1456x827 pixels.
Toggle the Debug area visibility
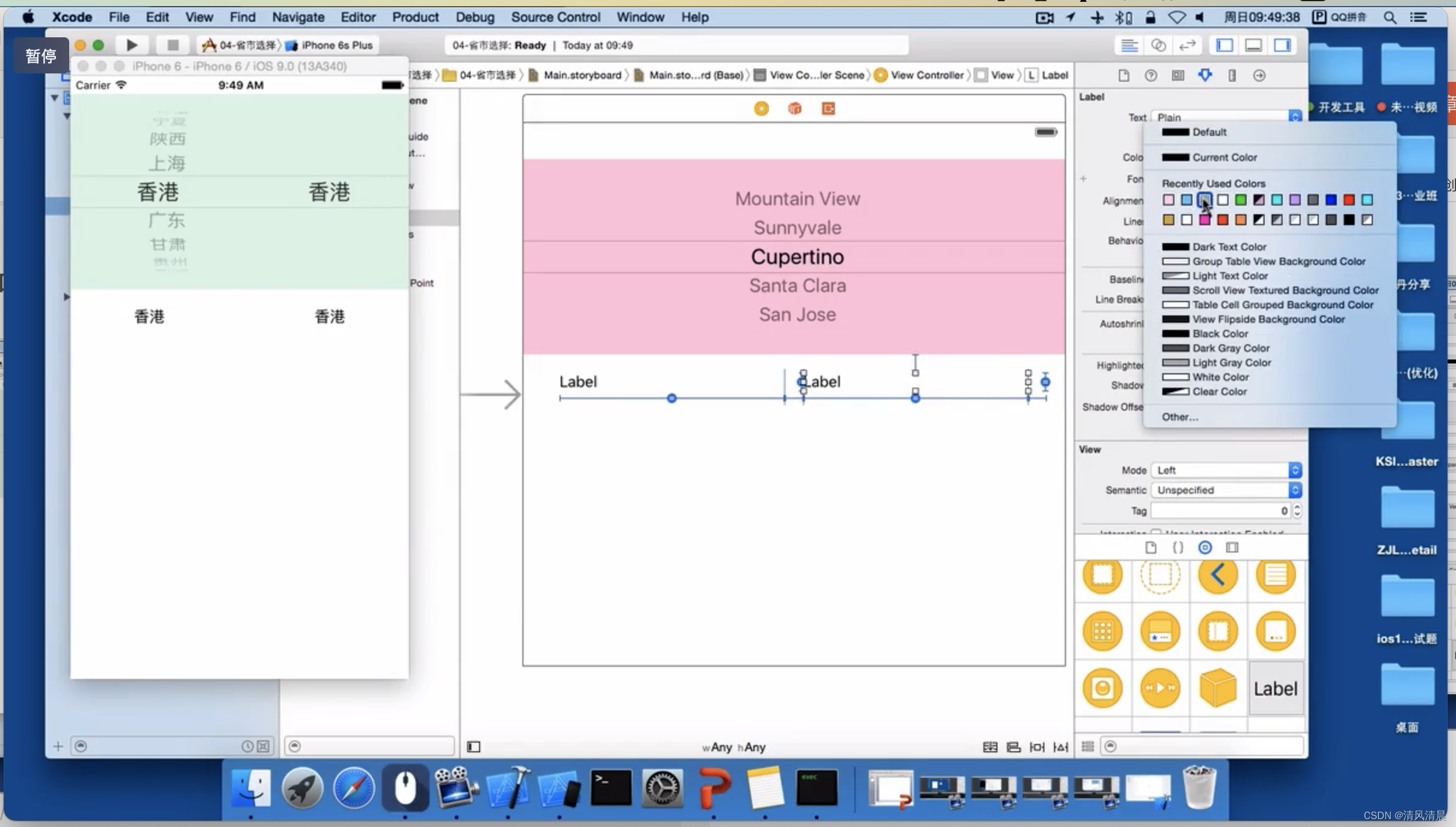click(x=1253, y=45)
